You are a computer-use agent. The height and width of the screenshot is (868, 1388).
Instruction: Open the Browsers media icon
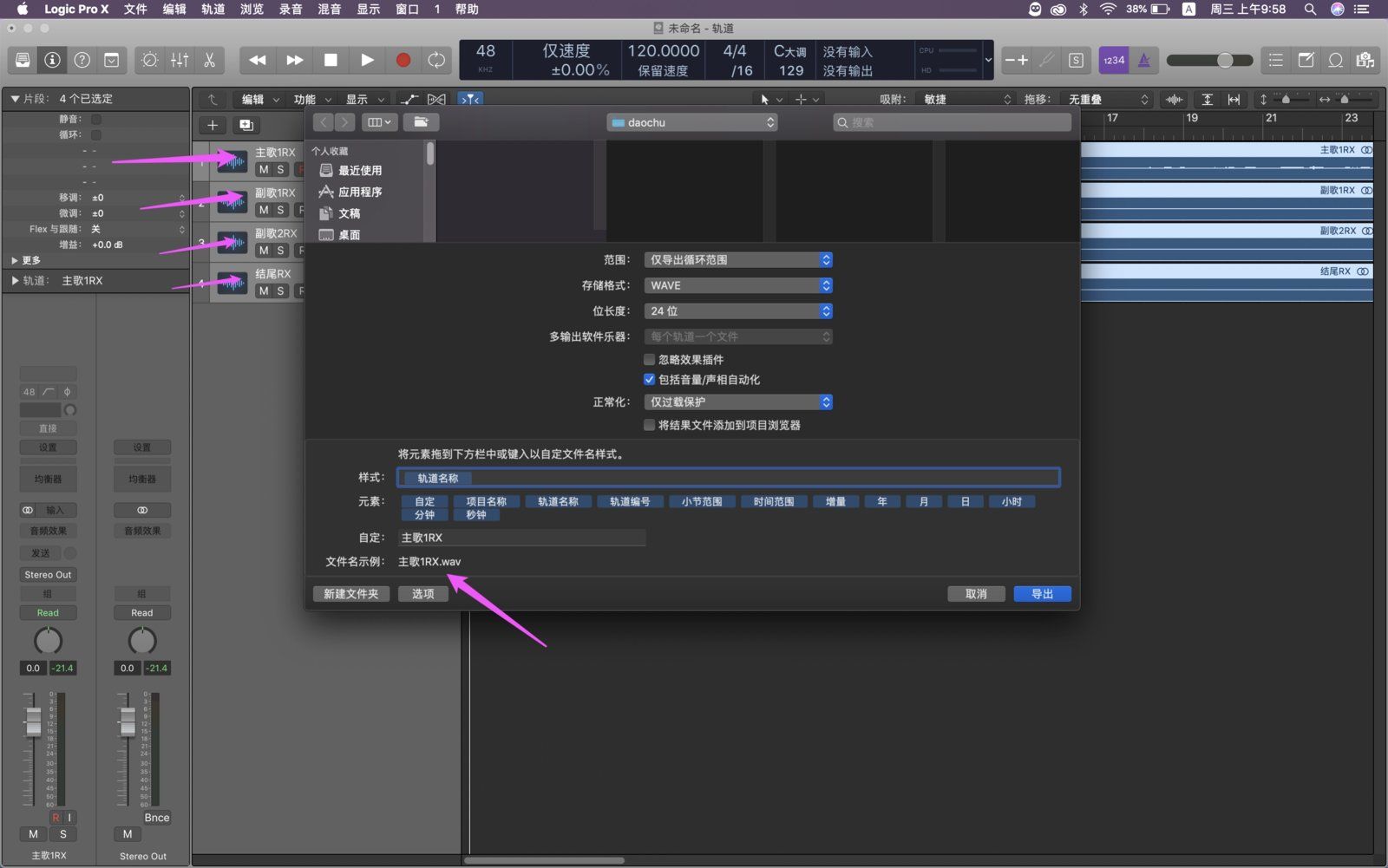click(x=1365, y=60)
